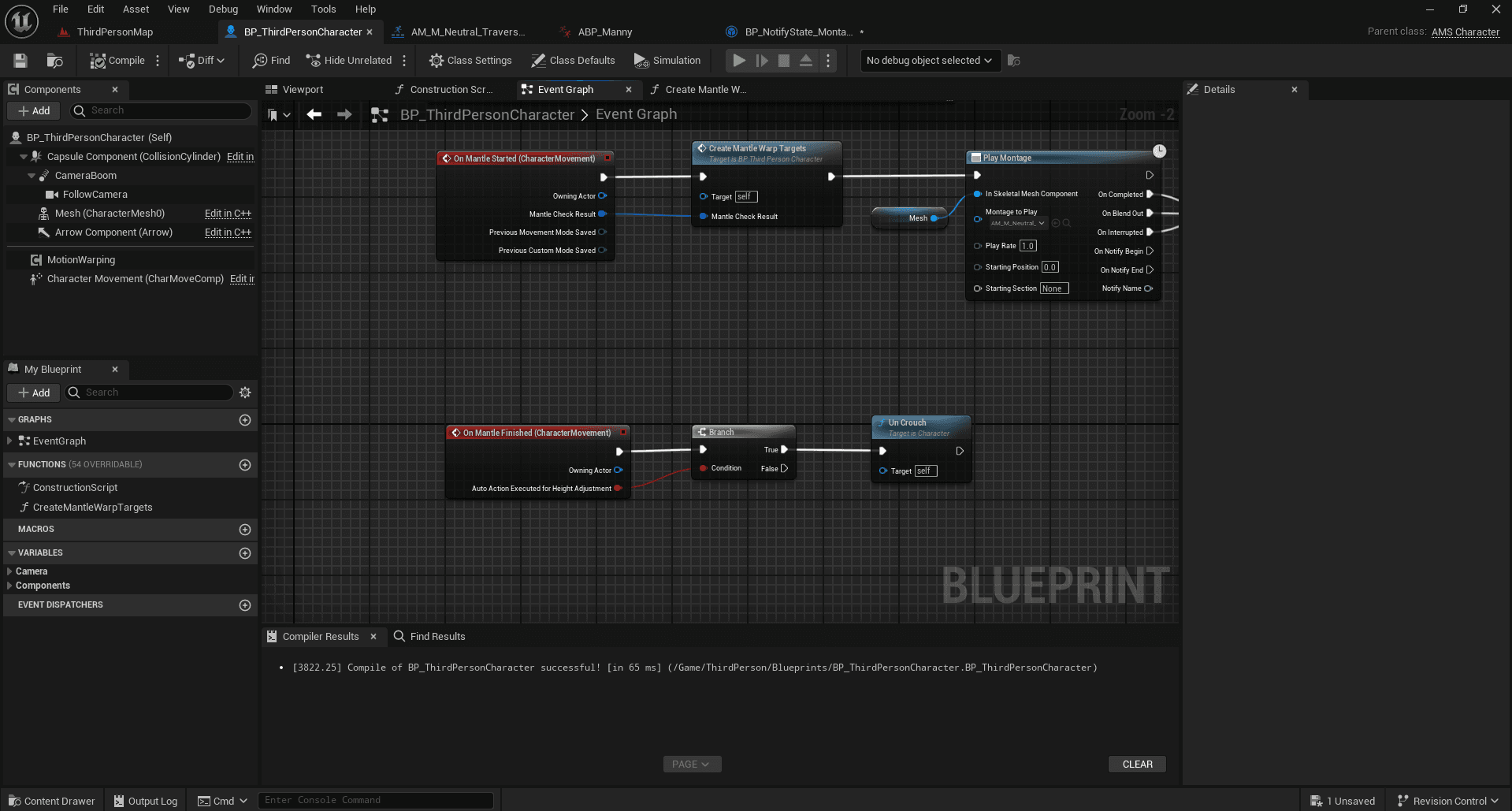Image resolution: width=1512 pixels, height=811 pixels.
Task: Open Create Mantle Warp Targets tab
Action: click(x=705, y=90)
